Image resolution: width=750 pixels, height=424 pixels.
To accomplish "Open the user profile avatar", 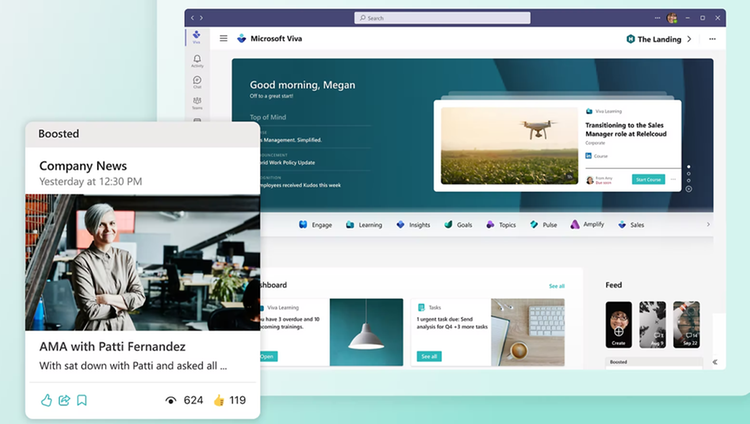I will (672, 18).
